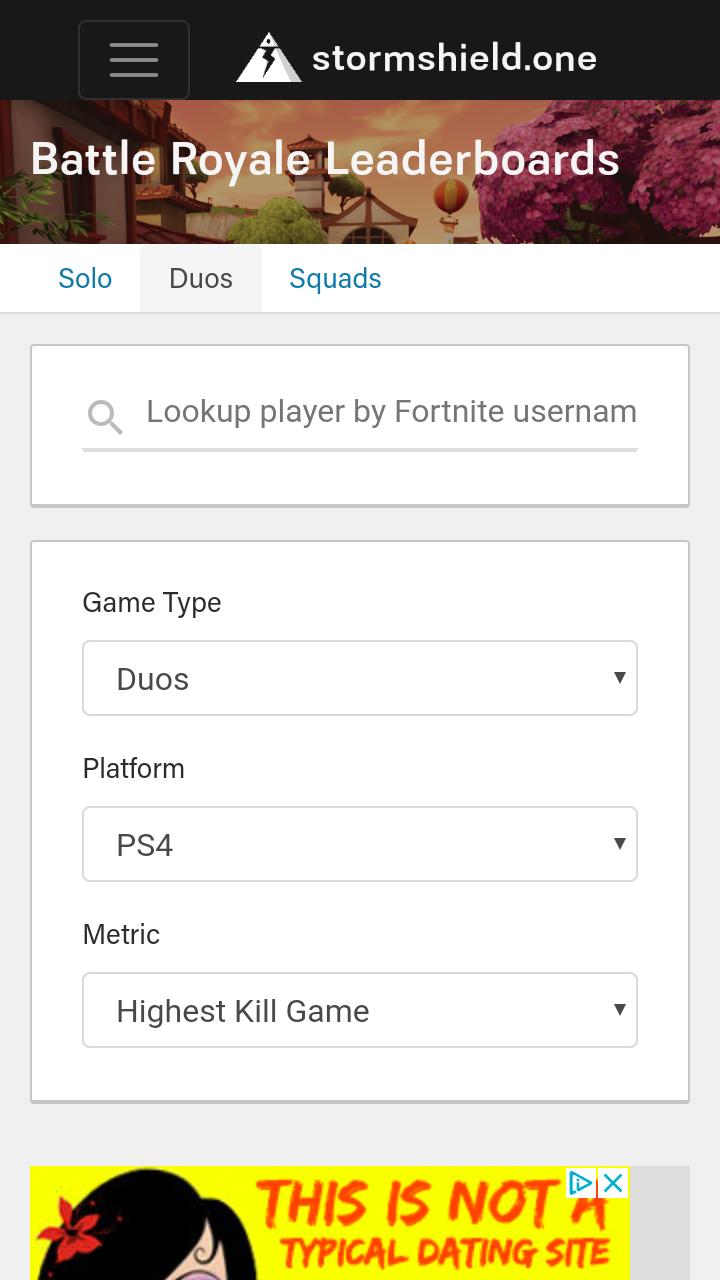Click the Stormshield mountain logo icon
This screenshot has width=720, height=1280.
tap(268, 58)
